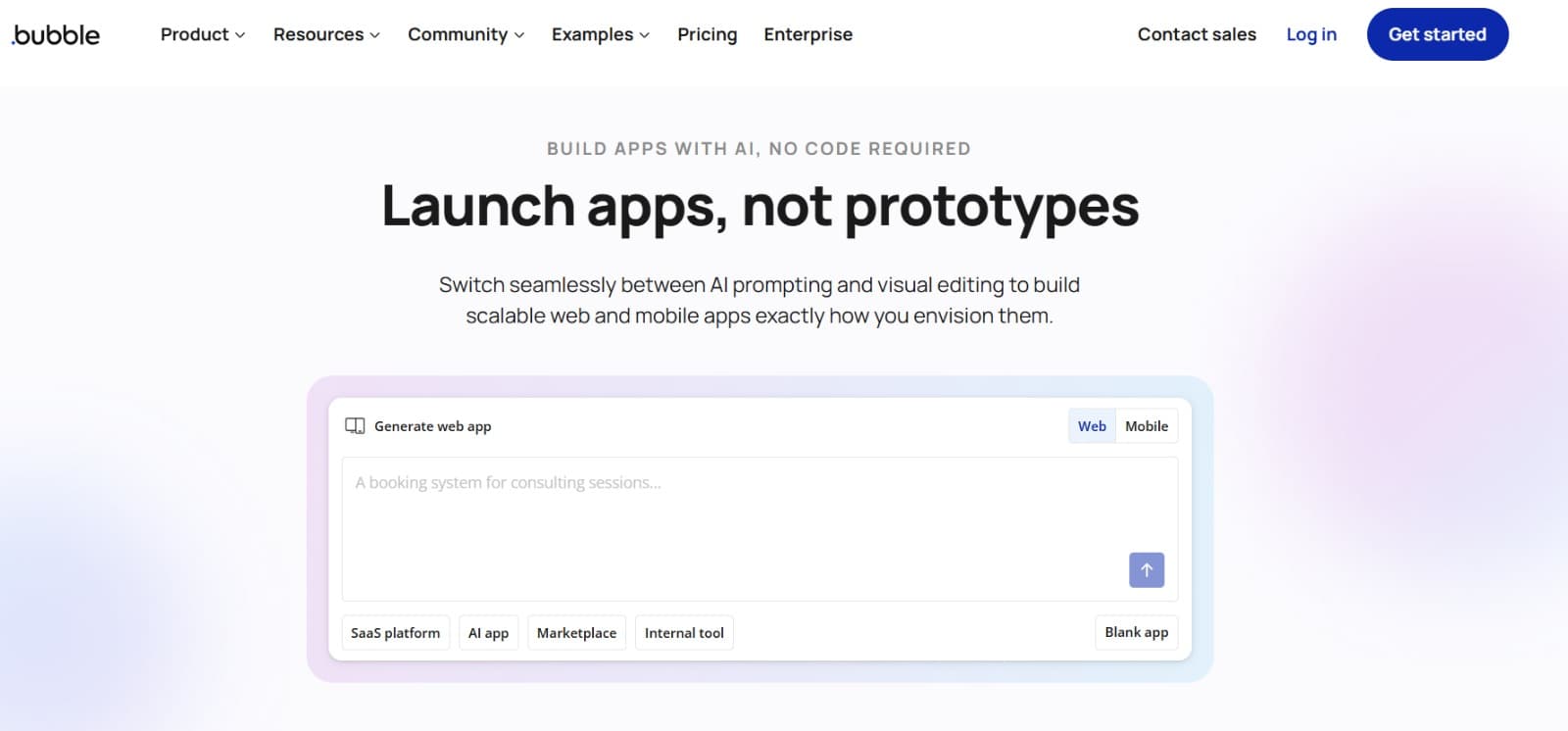The height and width of the screenshot is (731, 1568).
Task: Open the Log in link
Action: pyautogui.click(x=1311, y=34)
